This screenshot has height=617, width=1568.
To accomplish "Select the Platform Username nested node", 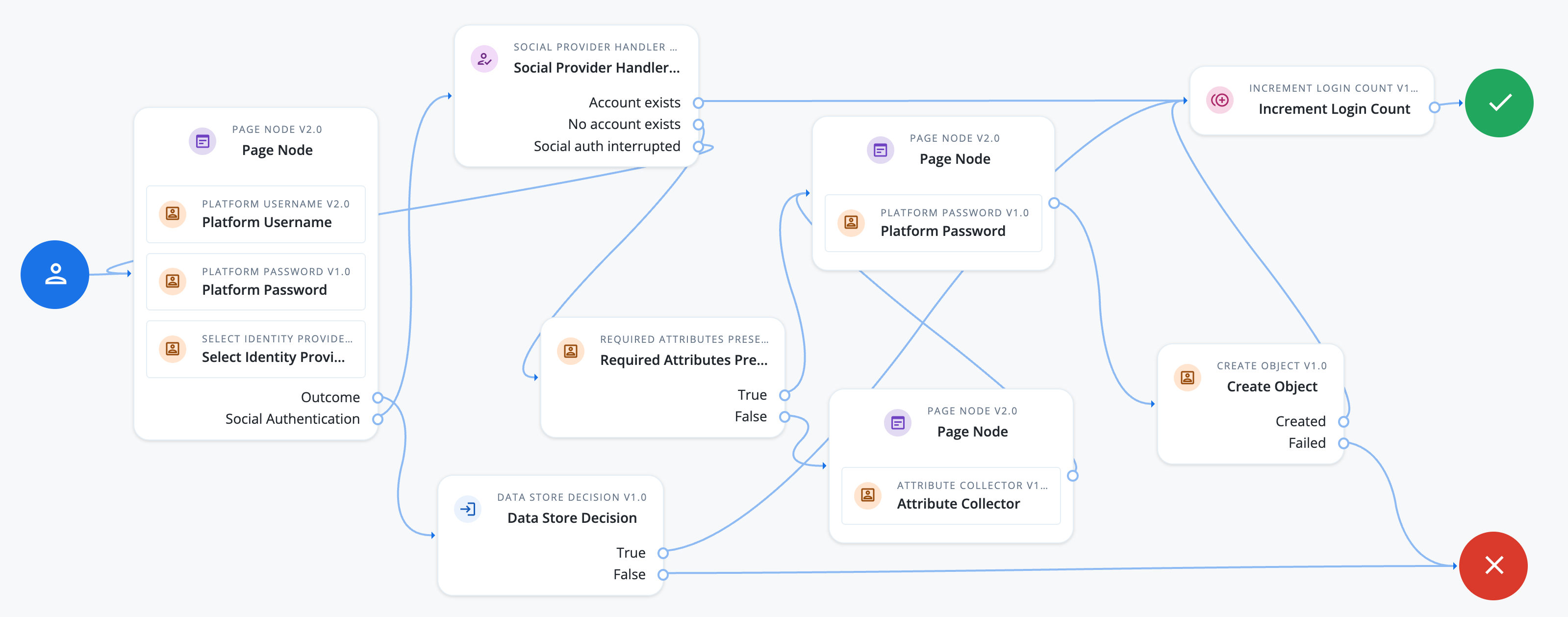I will pos(255,214).
